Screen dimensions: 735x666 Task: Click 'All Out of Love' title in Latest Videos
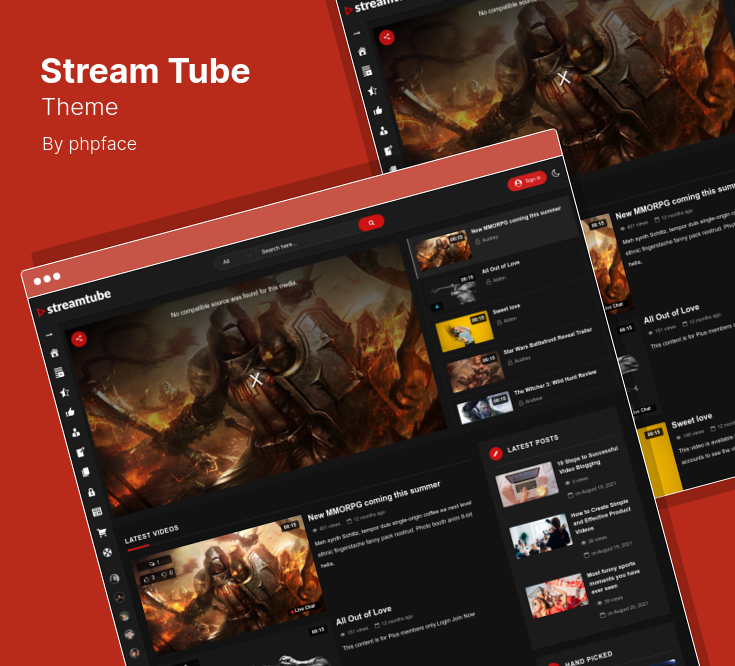pyautogui.click(x=364, y=615)
